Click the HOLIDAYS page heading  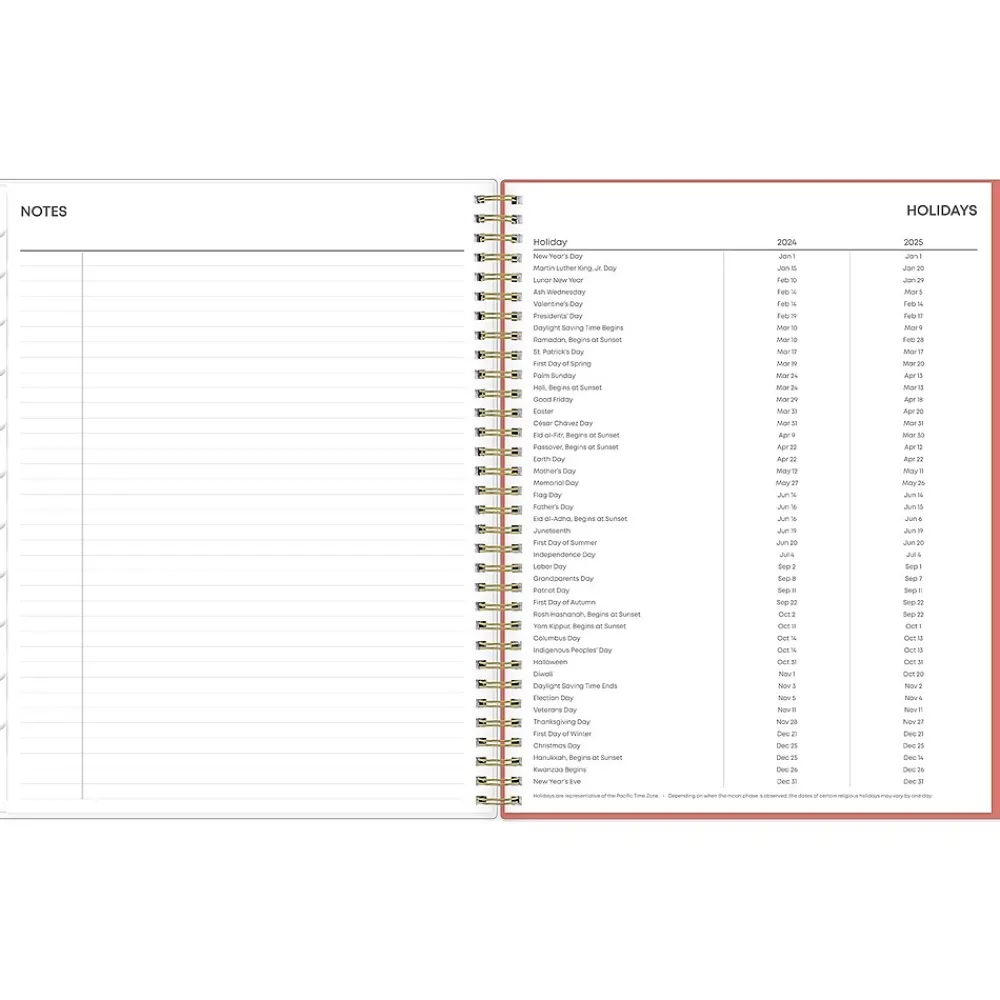[941, 211]
